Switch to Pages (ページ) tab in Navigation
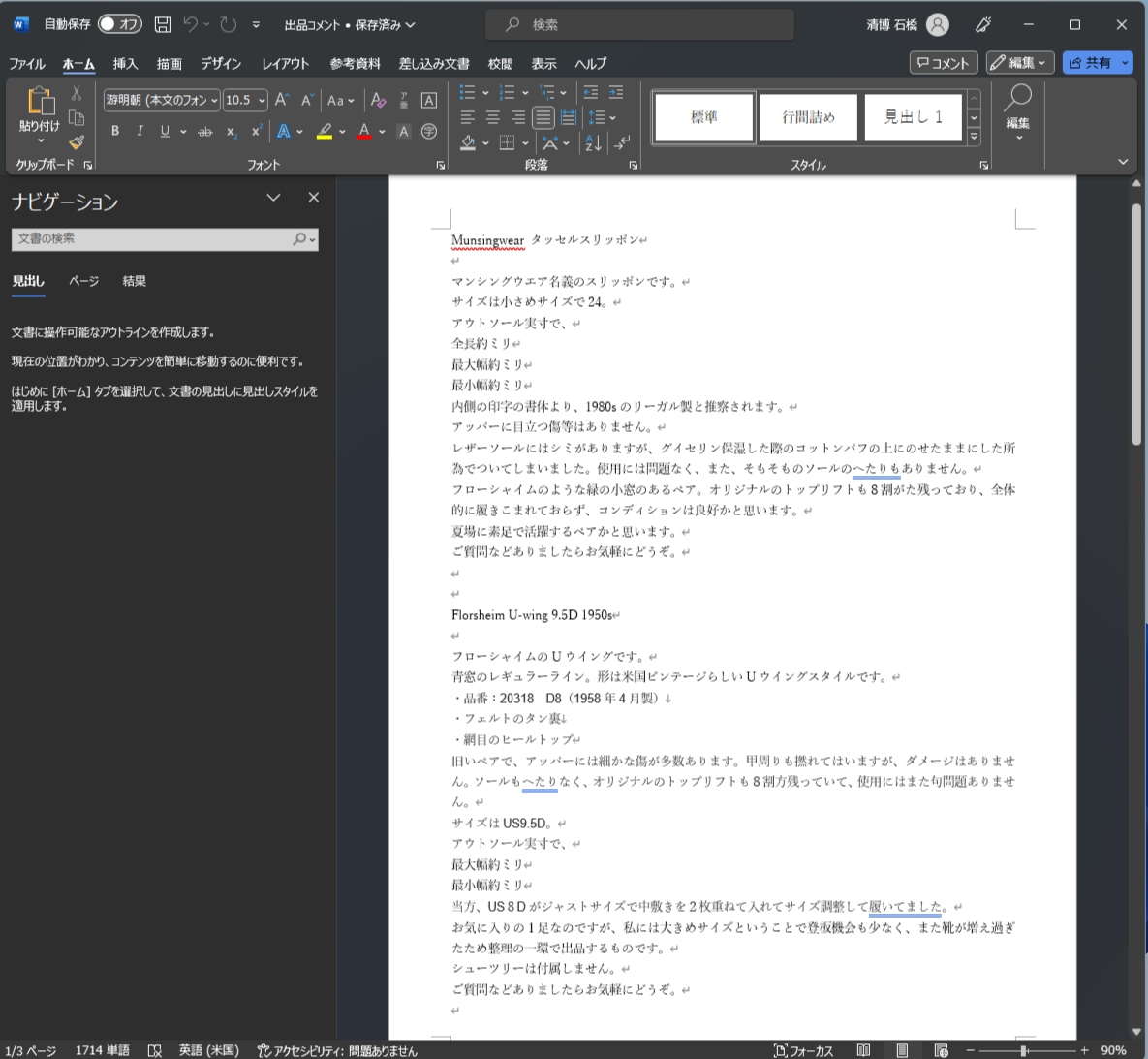 pyautogui.click(x=83, y=281)
